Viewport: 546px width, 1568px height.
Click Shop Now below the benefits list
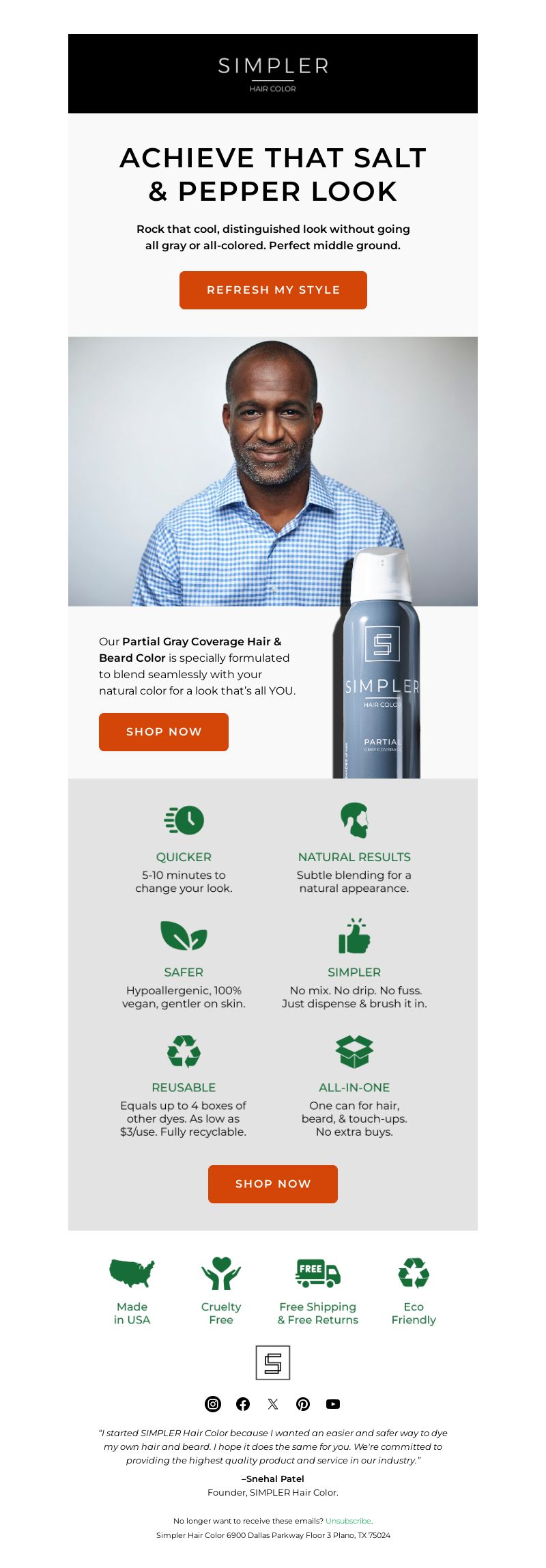[273, 1184]
